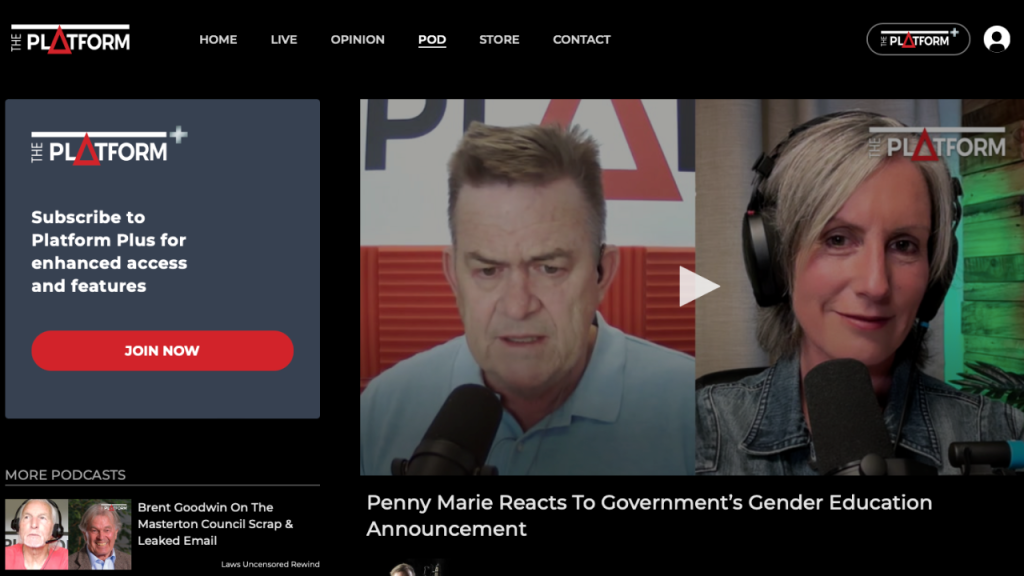Click Subscribe to Platform Plus text
Viewport: 1024px width, 576px height.
tap(109, 251)
